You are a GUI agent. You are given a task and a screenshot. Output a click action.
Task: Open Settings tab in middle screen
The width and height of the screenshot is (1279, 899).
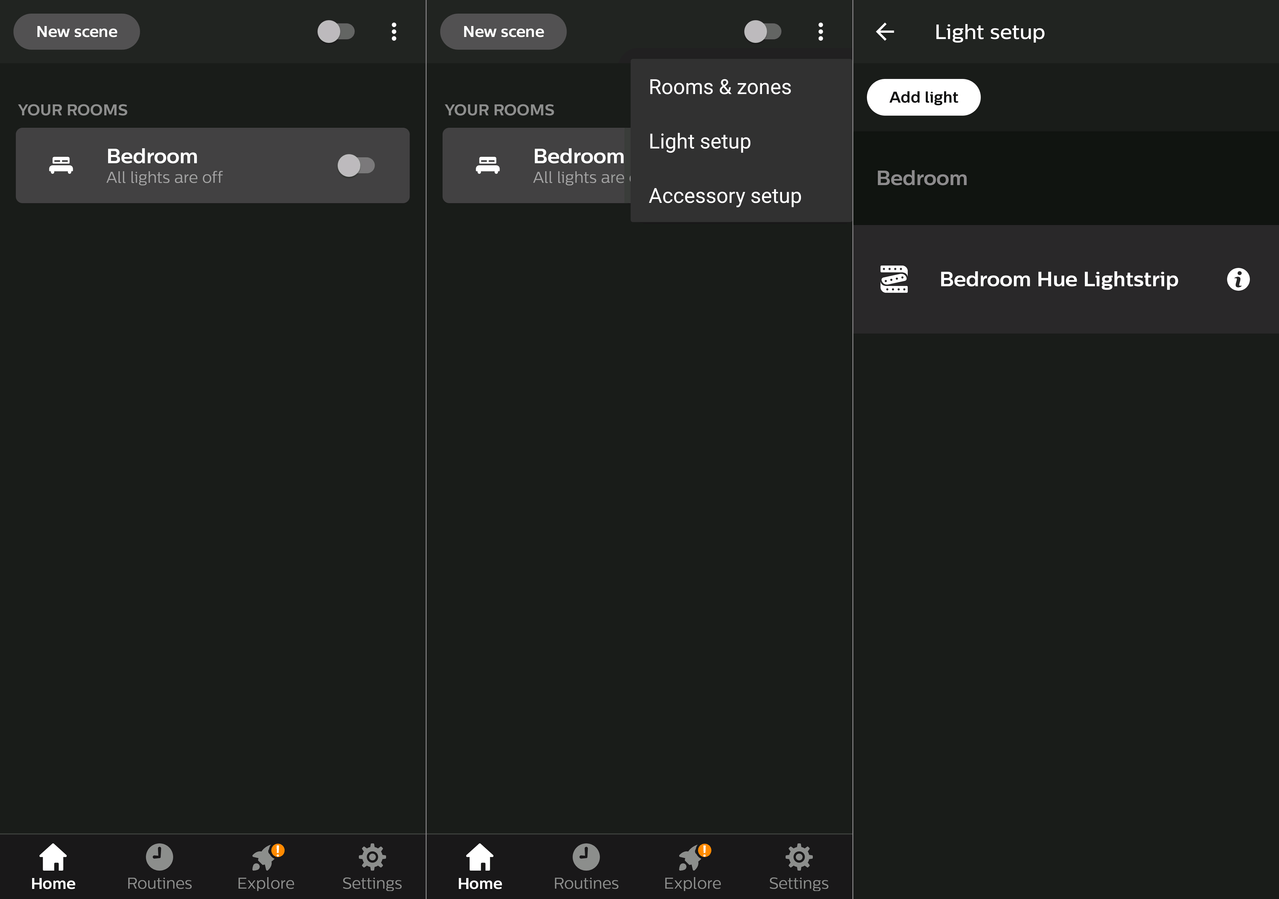tap(798, 867)
